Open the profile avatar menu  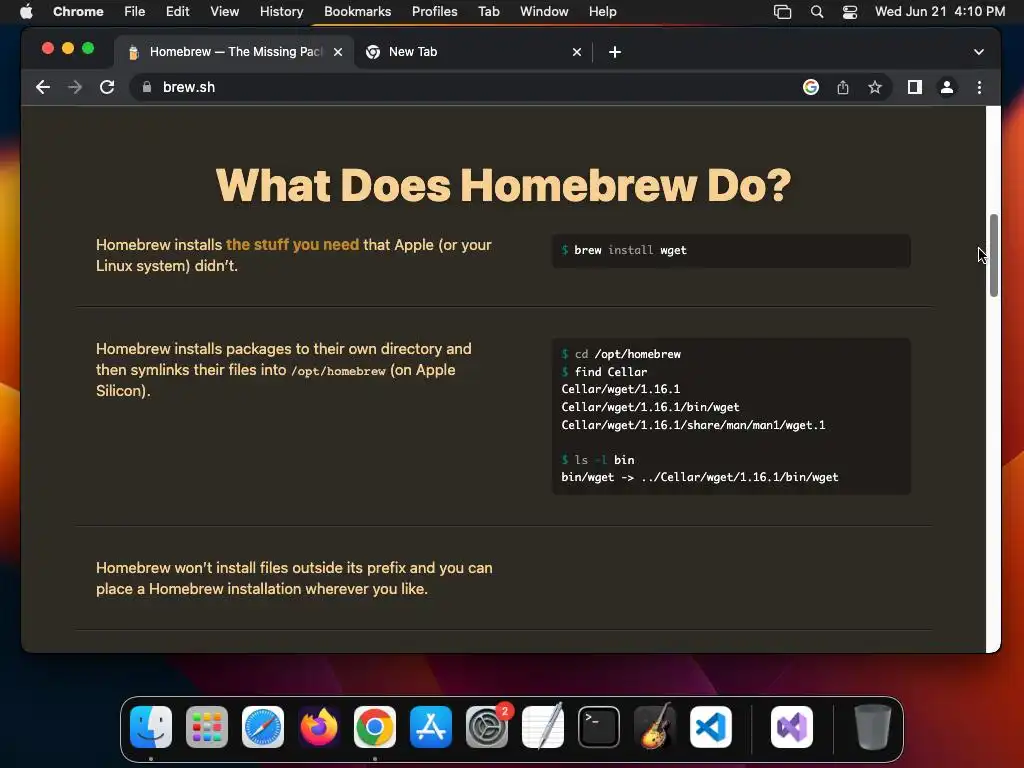pyautogui.click(x=946, y=87)
